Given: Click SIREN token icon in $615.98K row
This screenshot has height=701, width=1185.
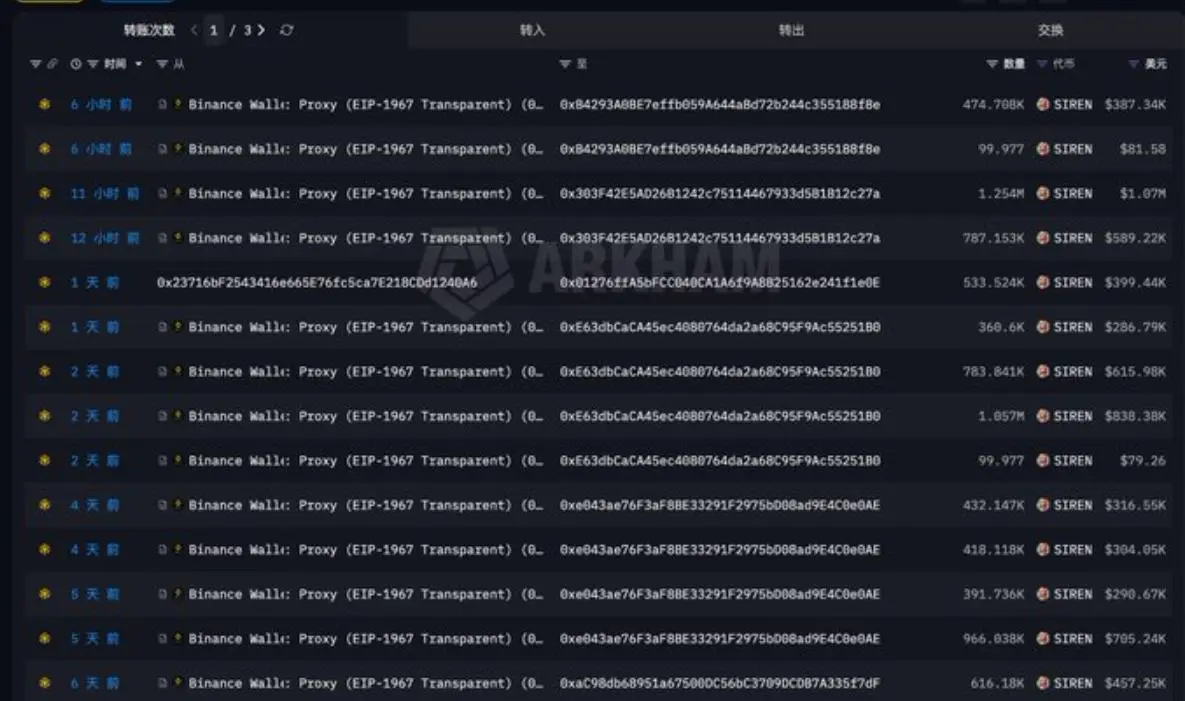Looking at the screenshot, I should point(1043,372).
